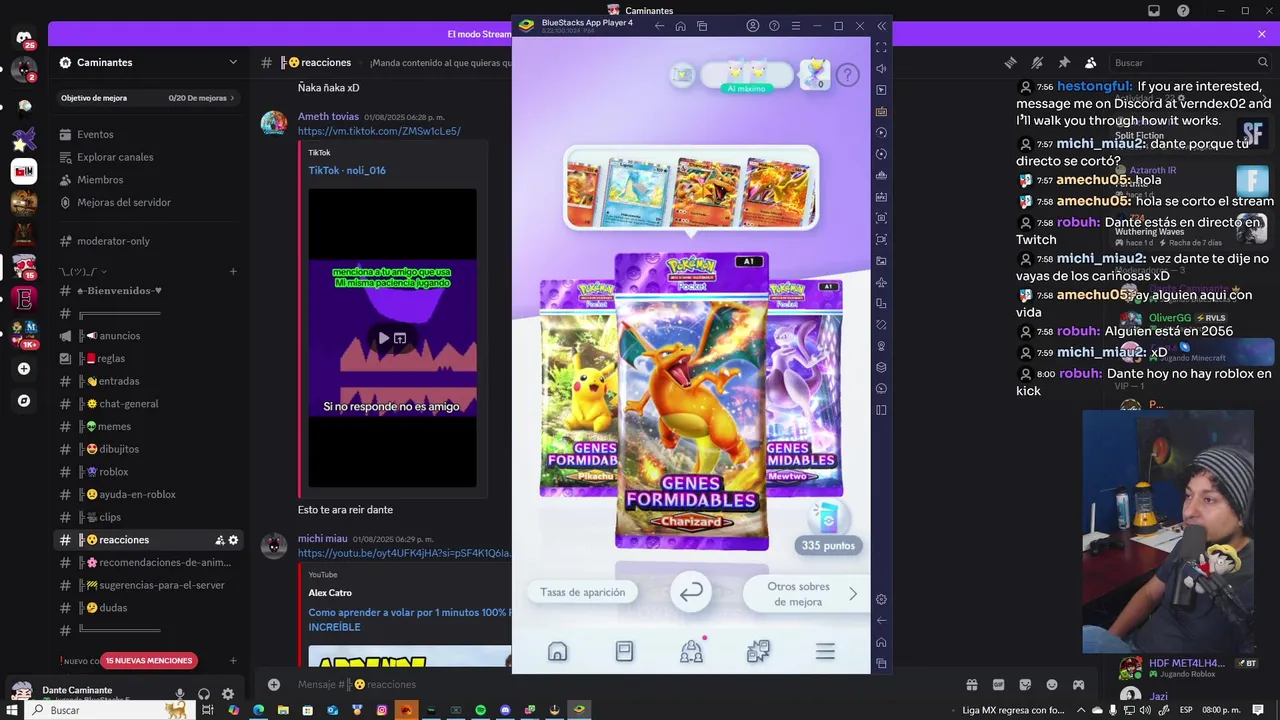Open the help question mark in Pokémon Pocket
The width and height of the screenshot is (1280, 720).
pyautogui.click(x=847, y=75)
